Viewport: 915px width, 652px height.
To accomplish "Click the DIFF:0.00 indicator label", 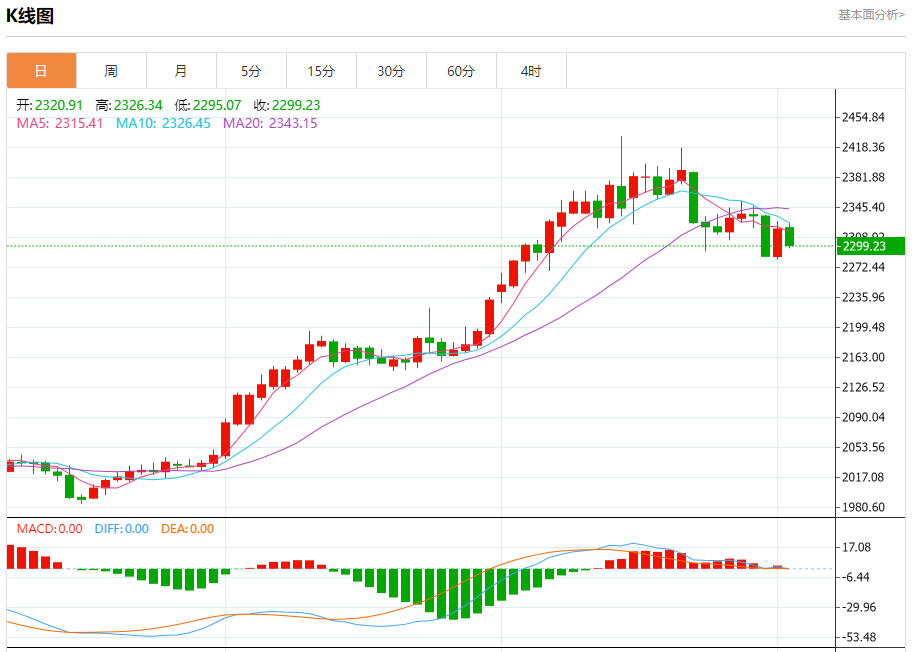I will pos(122,529).
